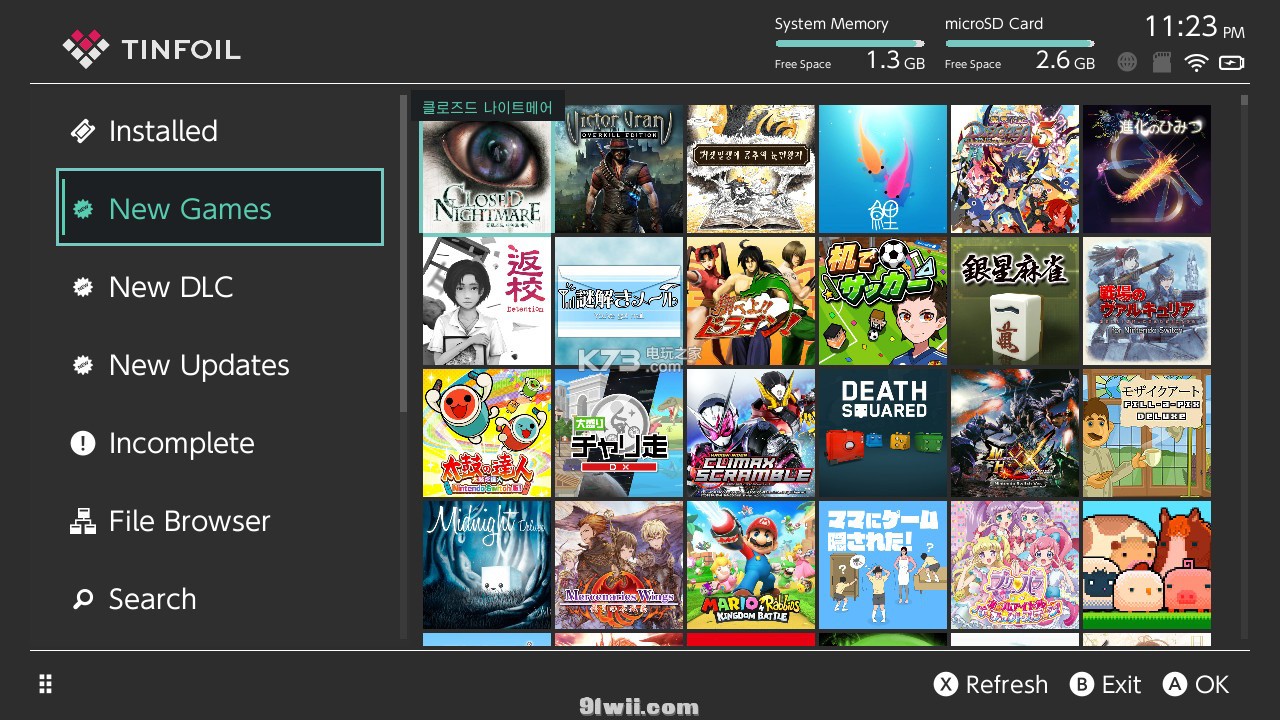The image size is (1280, 720).
Task: Open New Updates list
Action: coord(220,365)
